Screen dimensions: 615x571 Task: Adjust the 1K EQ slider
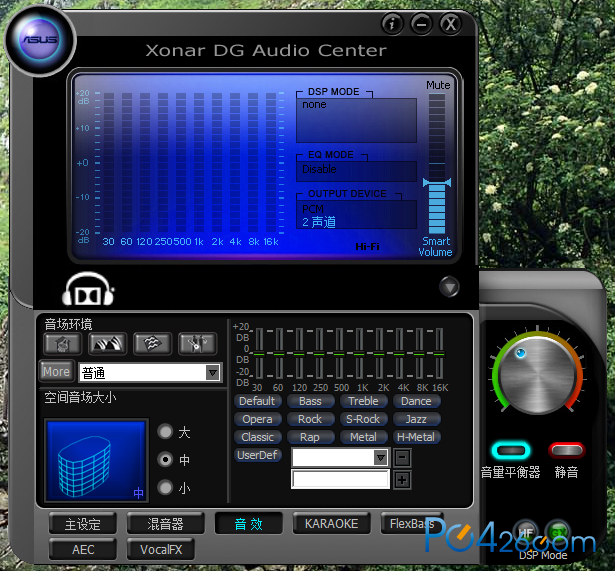359,354
